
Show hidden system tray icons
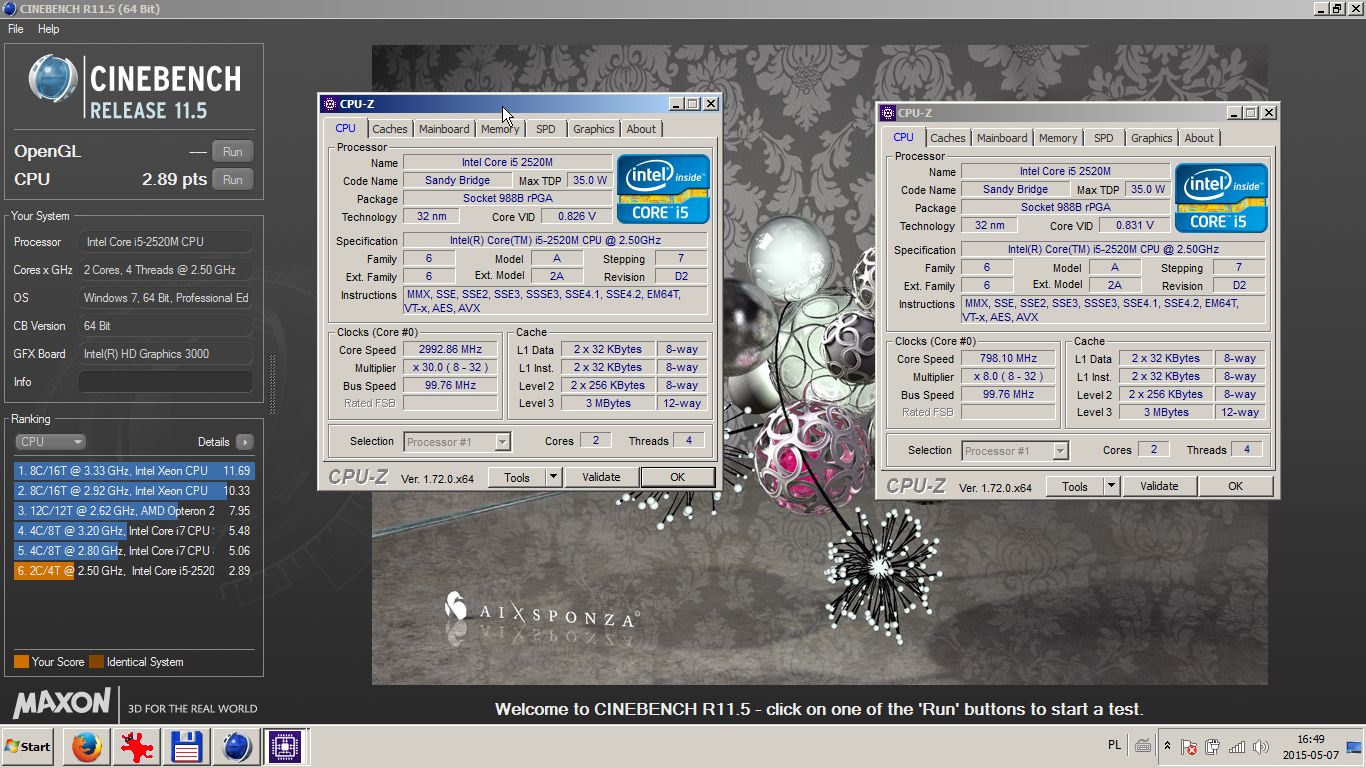(x=1167, y=746)
